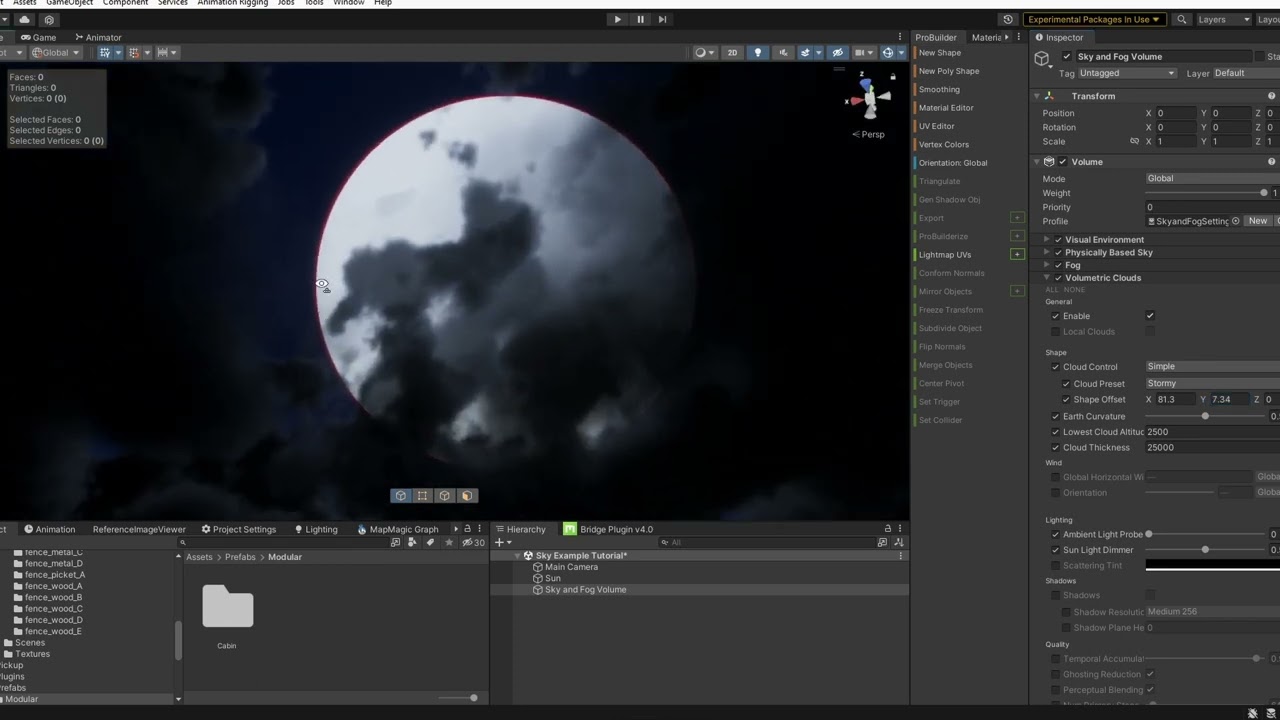Open the Global handle rotation dropdown
Screen dimensions: 1280x720
55,53
